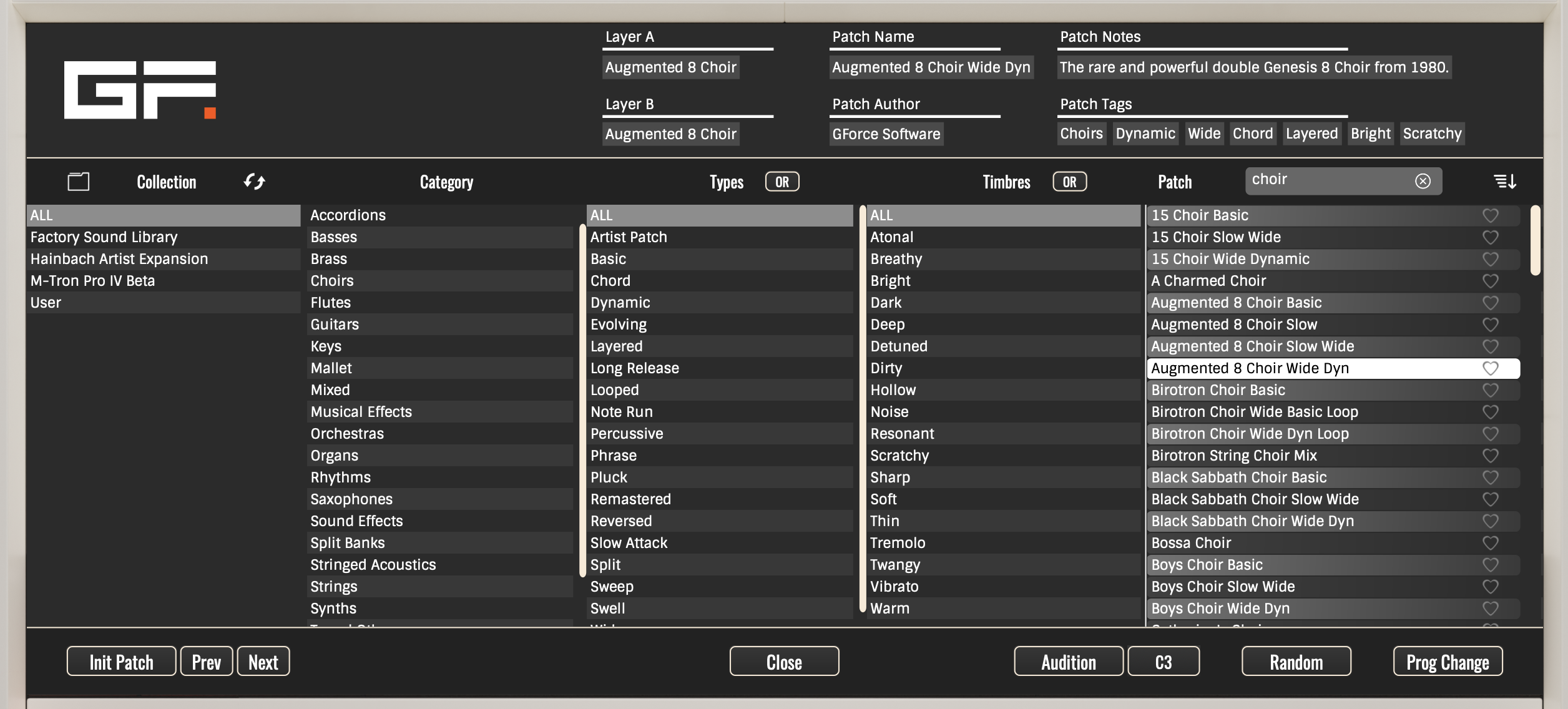The width and height of the screenshot is (1568, 709).
Task: Select the Choirs category
Action: (x=332, y=281)
